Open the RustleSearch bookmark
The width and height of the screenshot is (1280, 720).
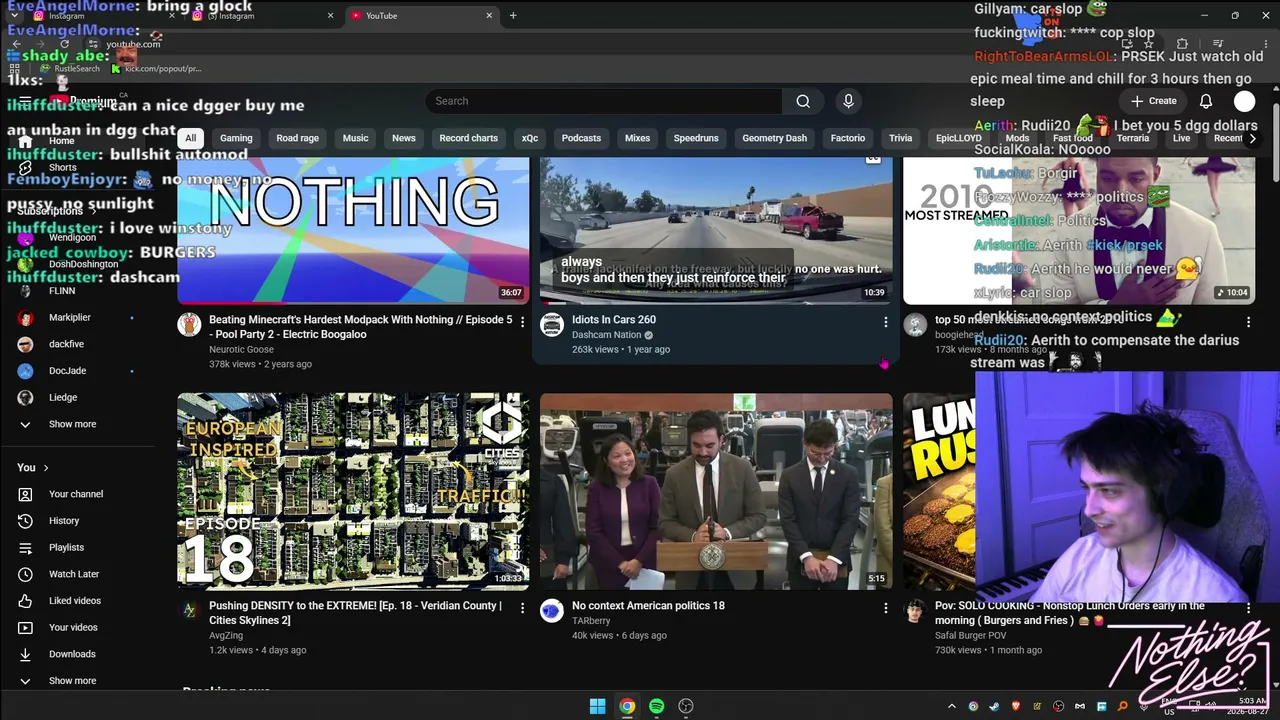[x=70, y=69]
